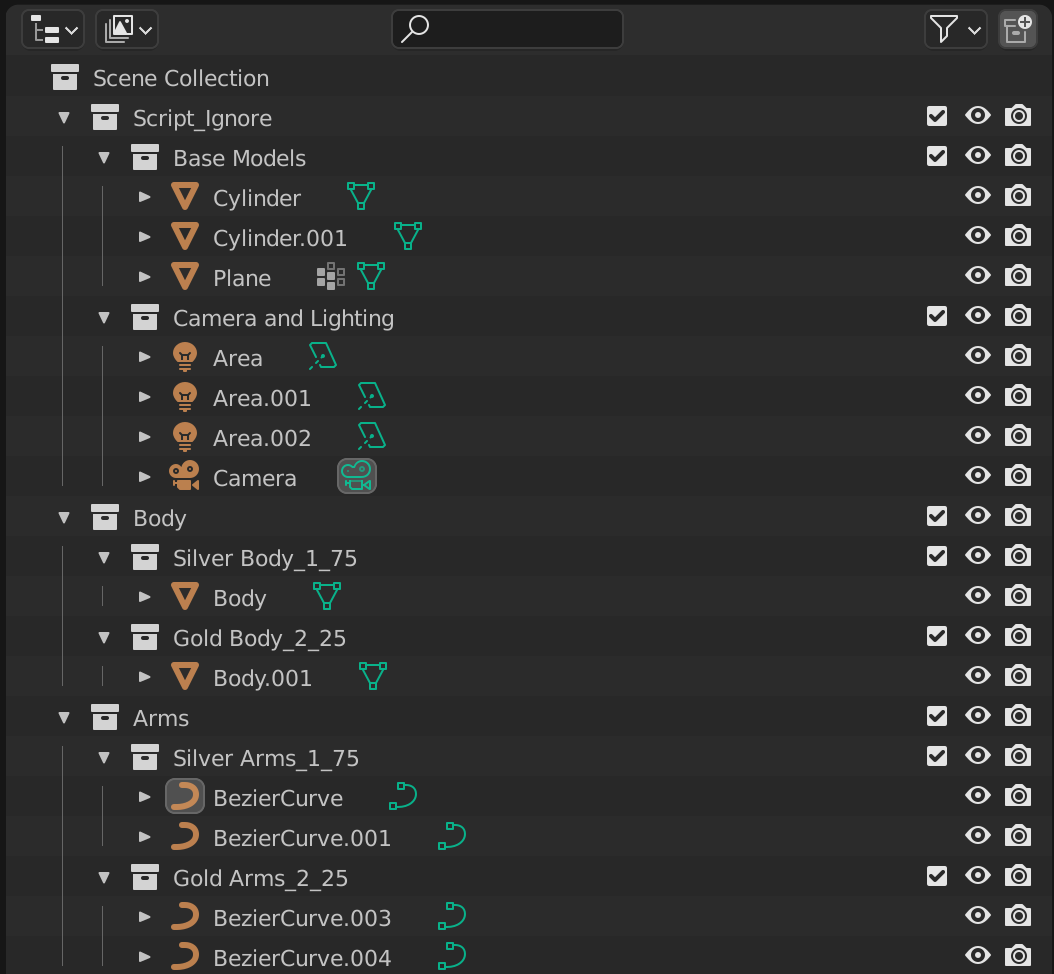Screen dimensions: 1054x974
Task: Click the Area.002 light data icon
Action: click(x=372, y=436)
